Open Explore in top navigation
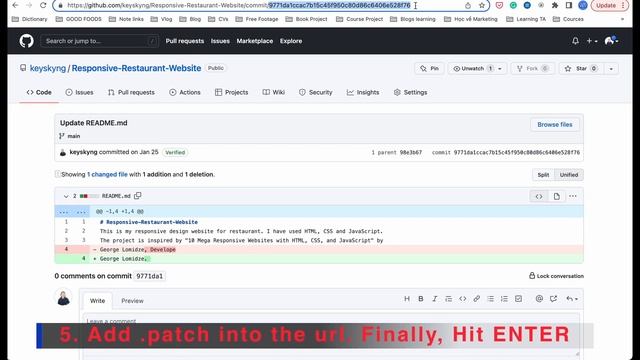 tap(291, 41)
